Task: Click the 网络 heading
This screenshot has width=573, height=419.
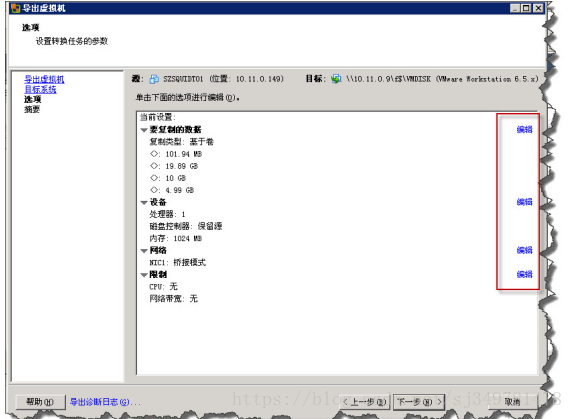Action: (x=158, y=251)
